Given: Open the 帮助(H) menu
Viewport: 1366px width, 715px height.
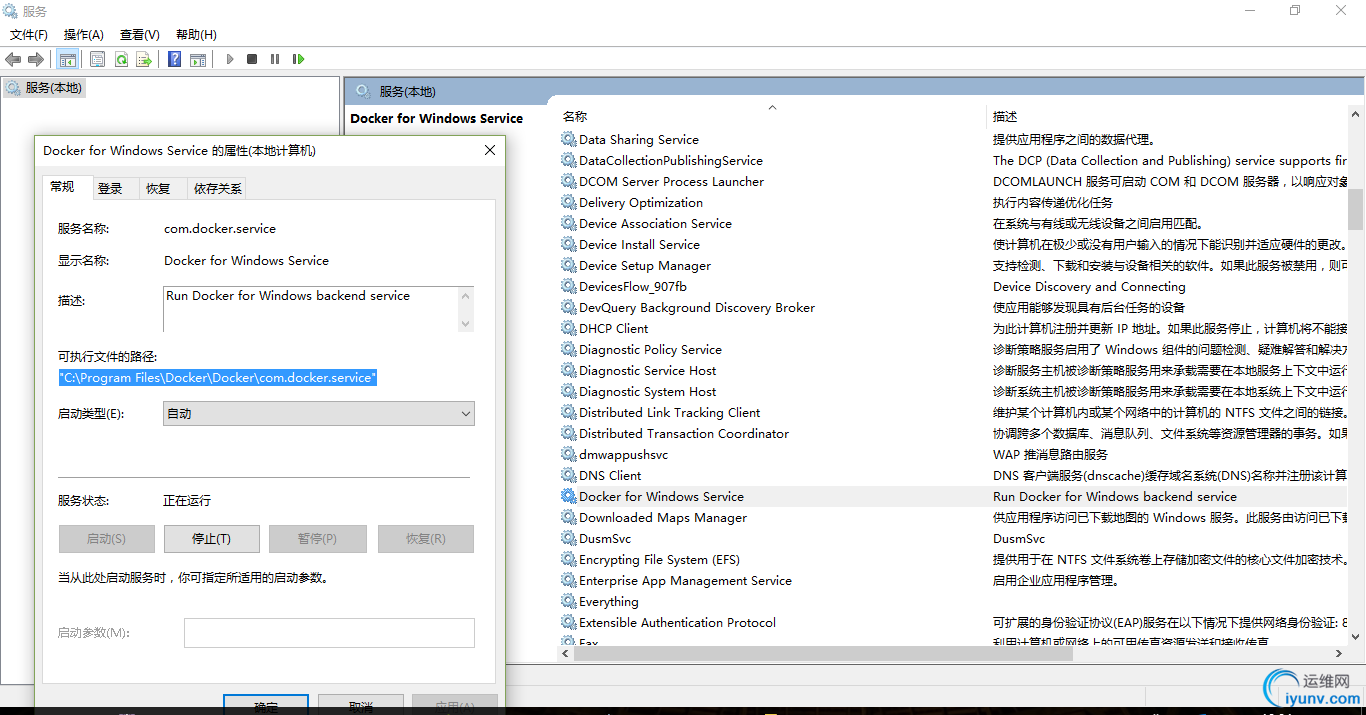Looking at the screenshot, I should point(196,35).
